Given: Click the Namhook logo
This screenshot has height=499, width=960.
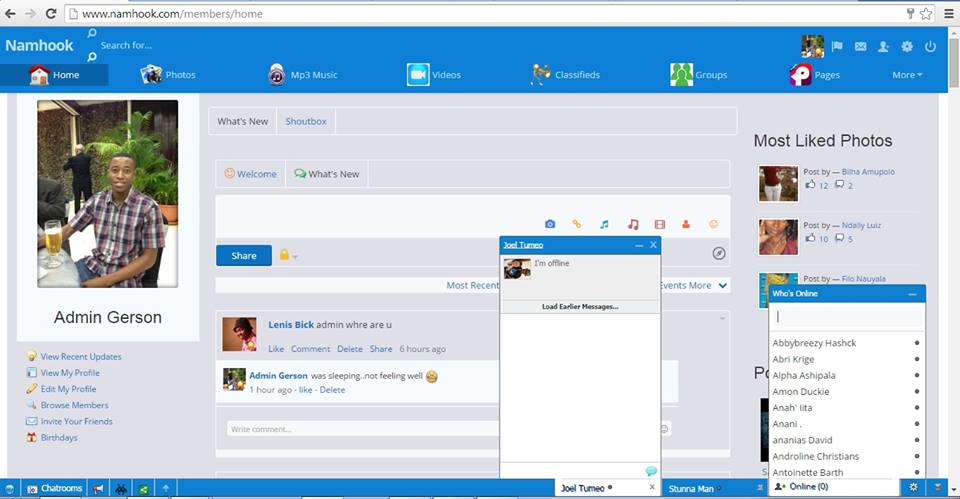Looking at the screenshot, I should [39, 45].
